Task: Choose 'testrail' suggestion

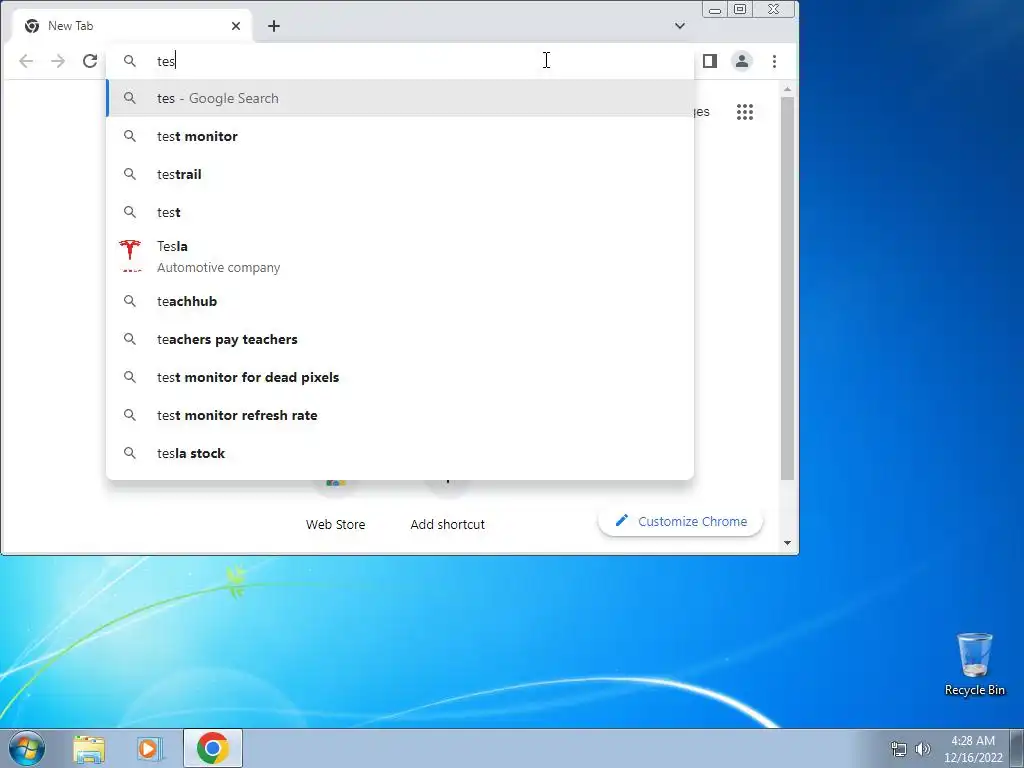Action: pos(400,174)
